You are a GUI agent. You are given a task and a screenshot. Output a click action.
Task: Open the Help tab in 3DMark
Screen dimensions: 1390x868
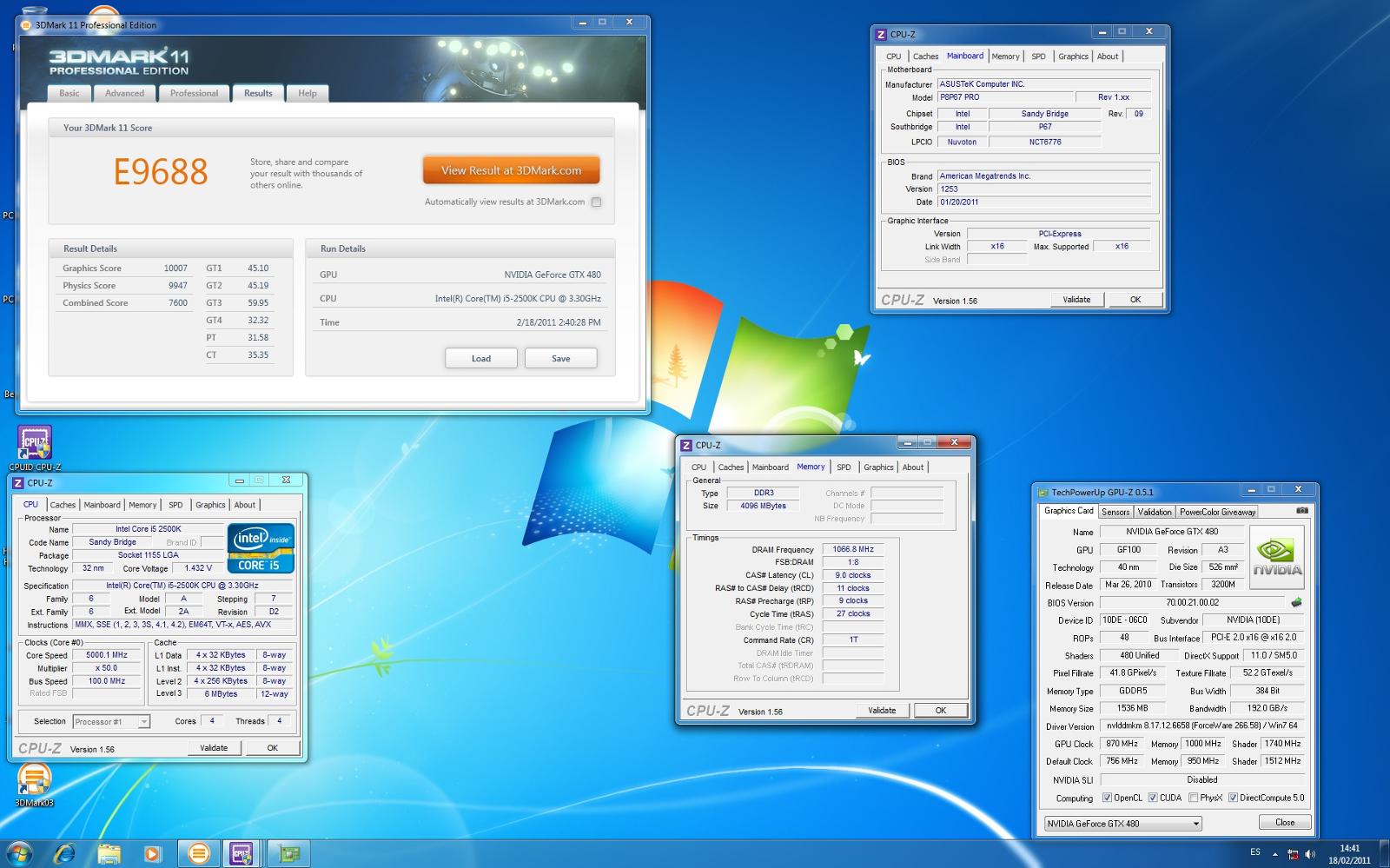click(x=308, y=93)
